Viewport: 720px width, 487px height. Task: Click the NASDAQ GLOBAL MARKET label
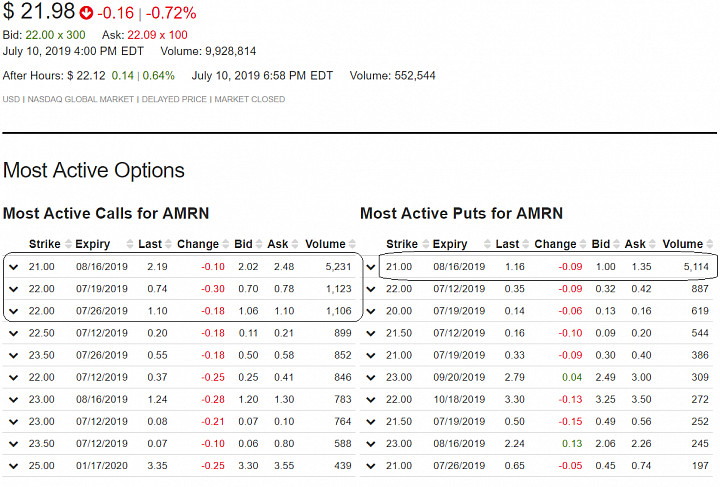tap(80, 99)
